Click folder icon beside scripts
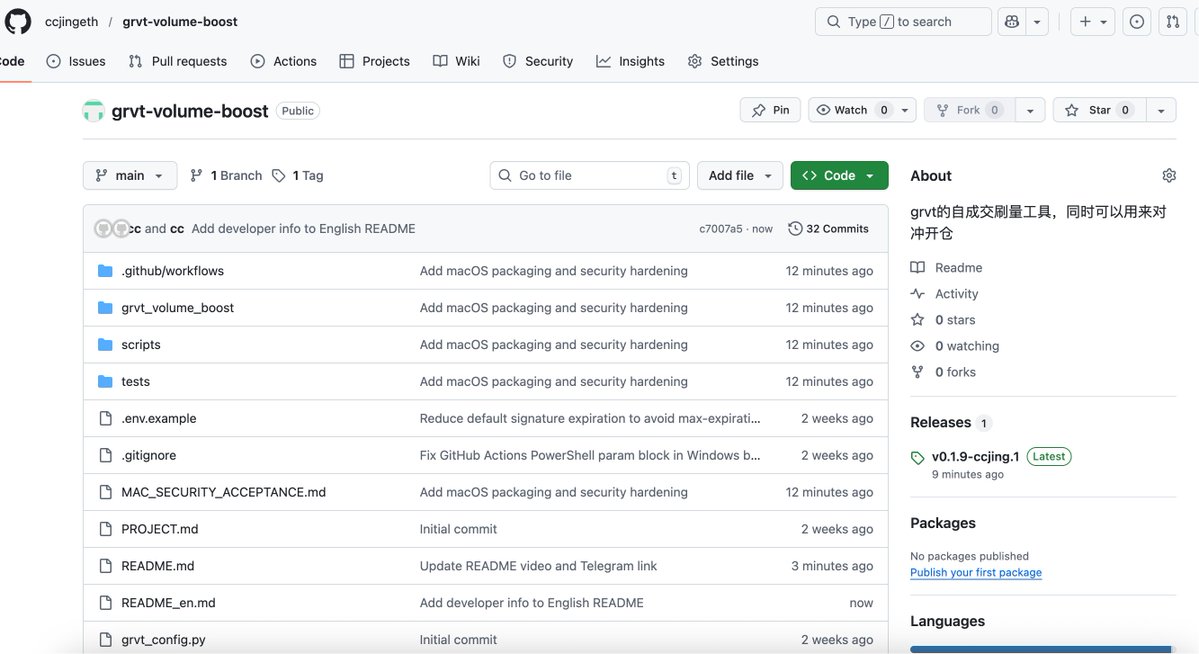The height and width of the screenshot is (654, 1199). click(x=106, y=344)
